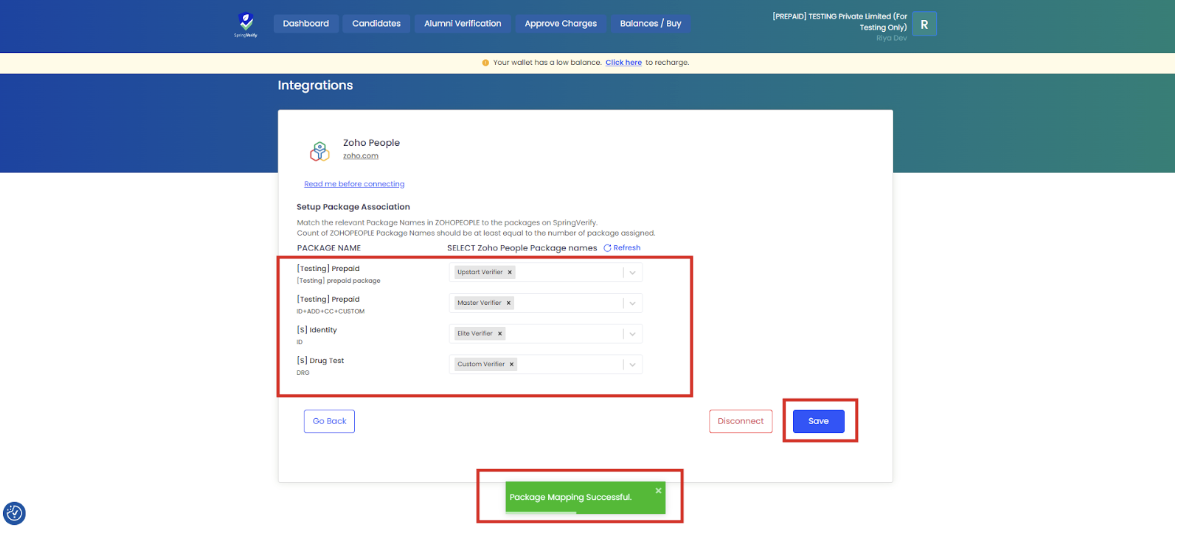Go to the Dashboard tab
1178x538 pixels.
click(x=305, y=23)
